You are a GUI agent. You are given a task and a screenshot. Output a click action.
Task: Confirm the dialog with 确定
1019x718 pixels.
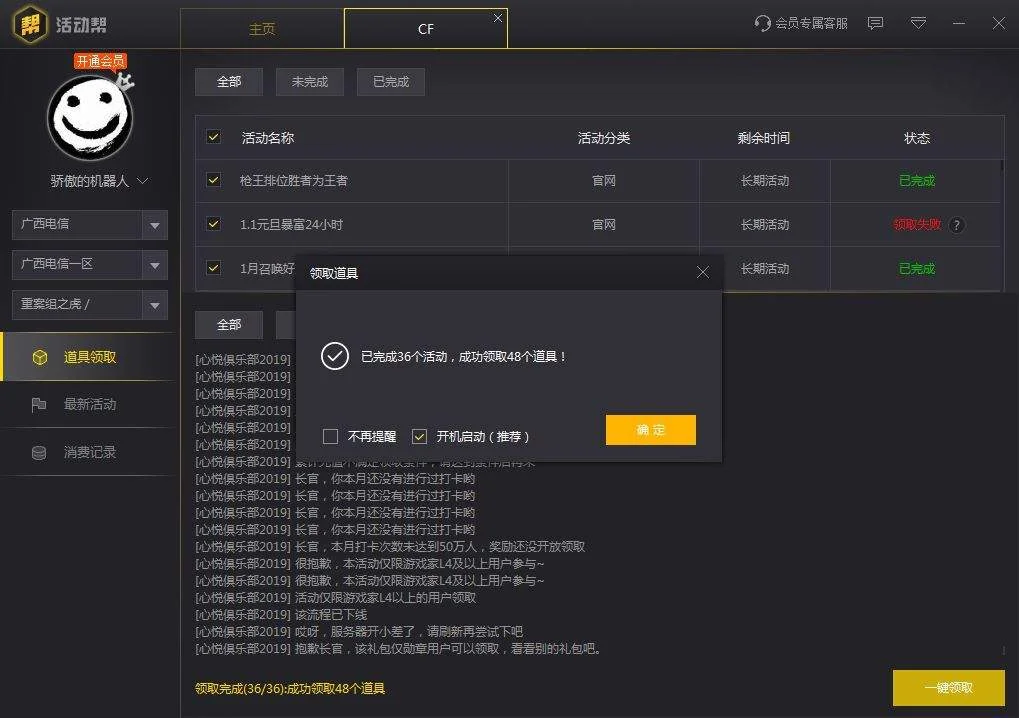(651, 430)
